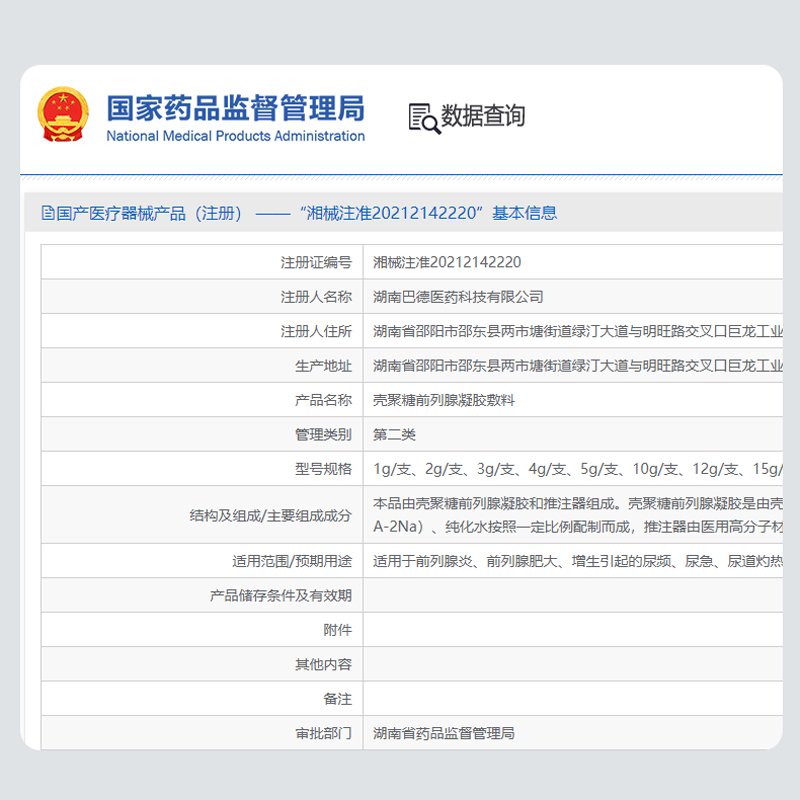Viewport: 800px width, 800px height.
Task: Click the 注册人住所 label
Action: click(316, 332)
